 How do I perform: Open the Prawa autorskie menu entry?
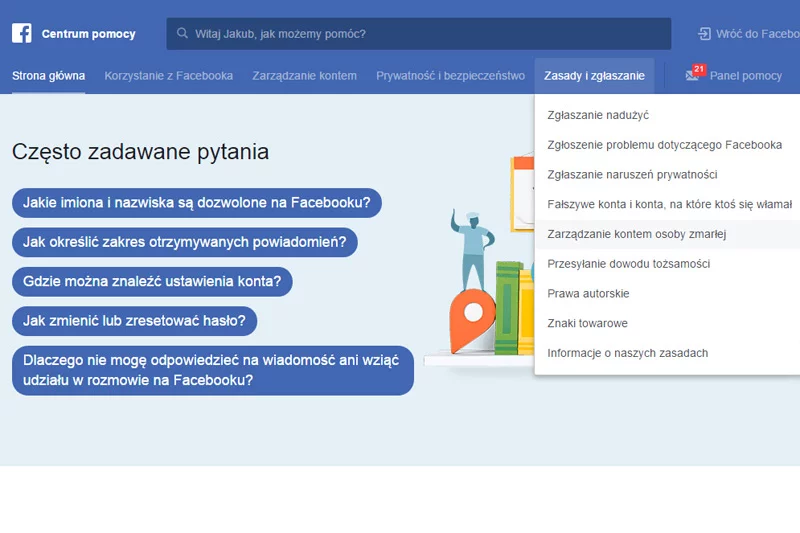(667, 293)
